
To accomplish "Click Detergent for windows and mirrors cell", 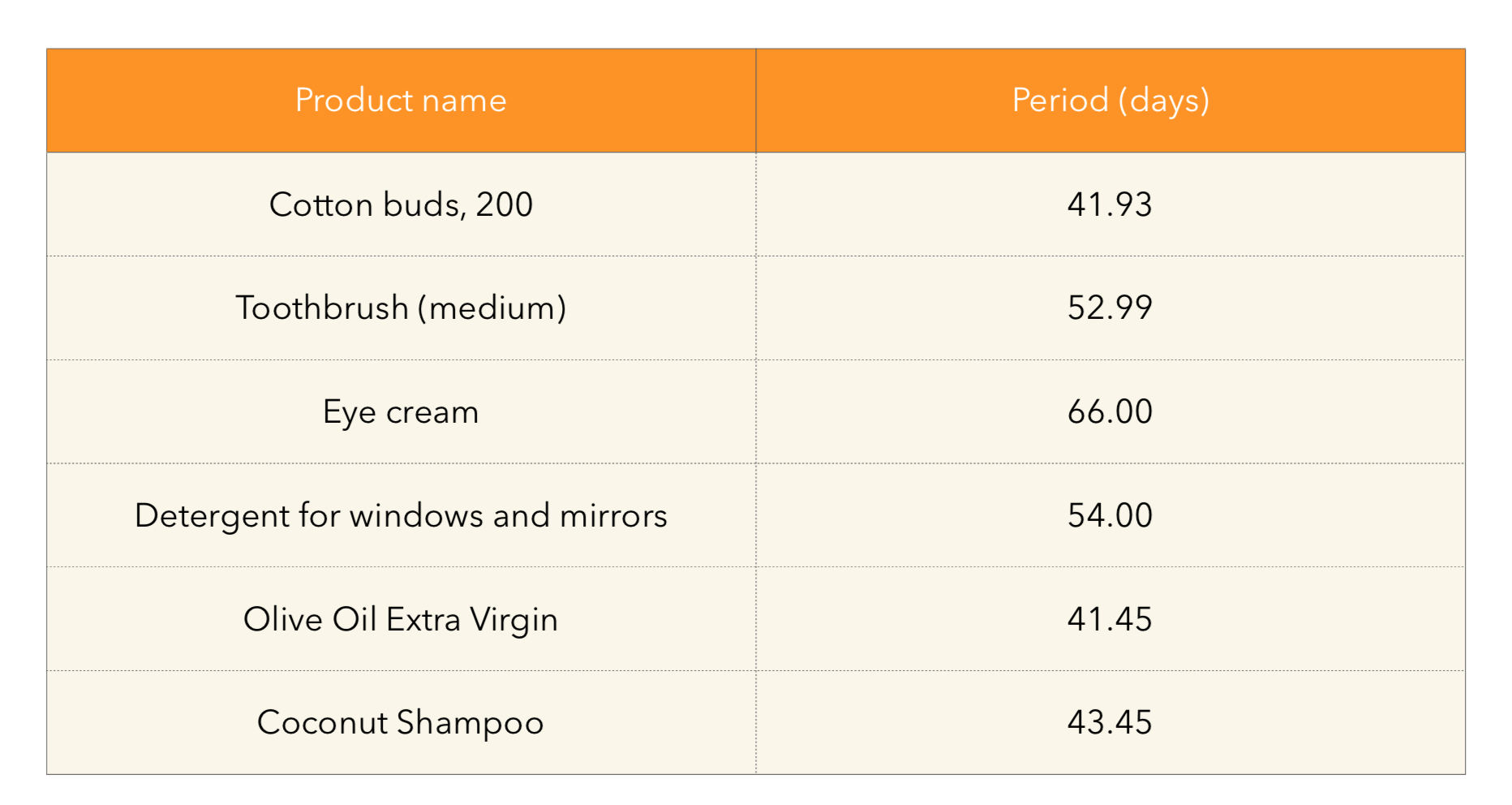I will pos(401,516).
